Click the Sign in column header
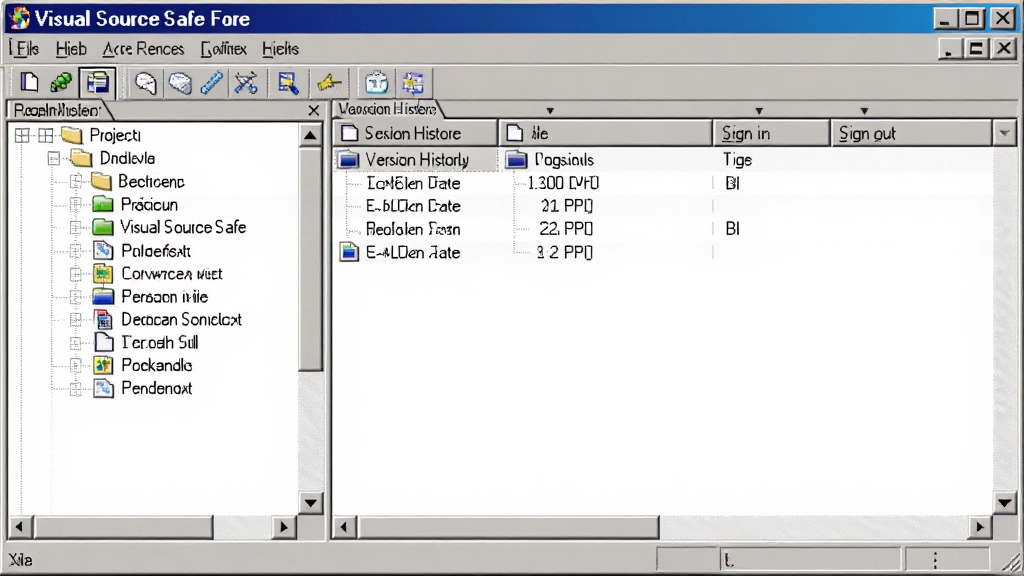Viewport: 1024px width, 576px height. click(771, 133)
